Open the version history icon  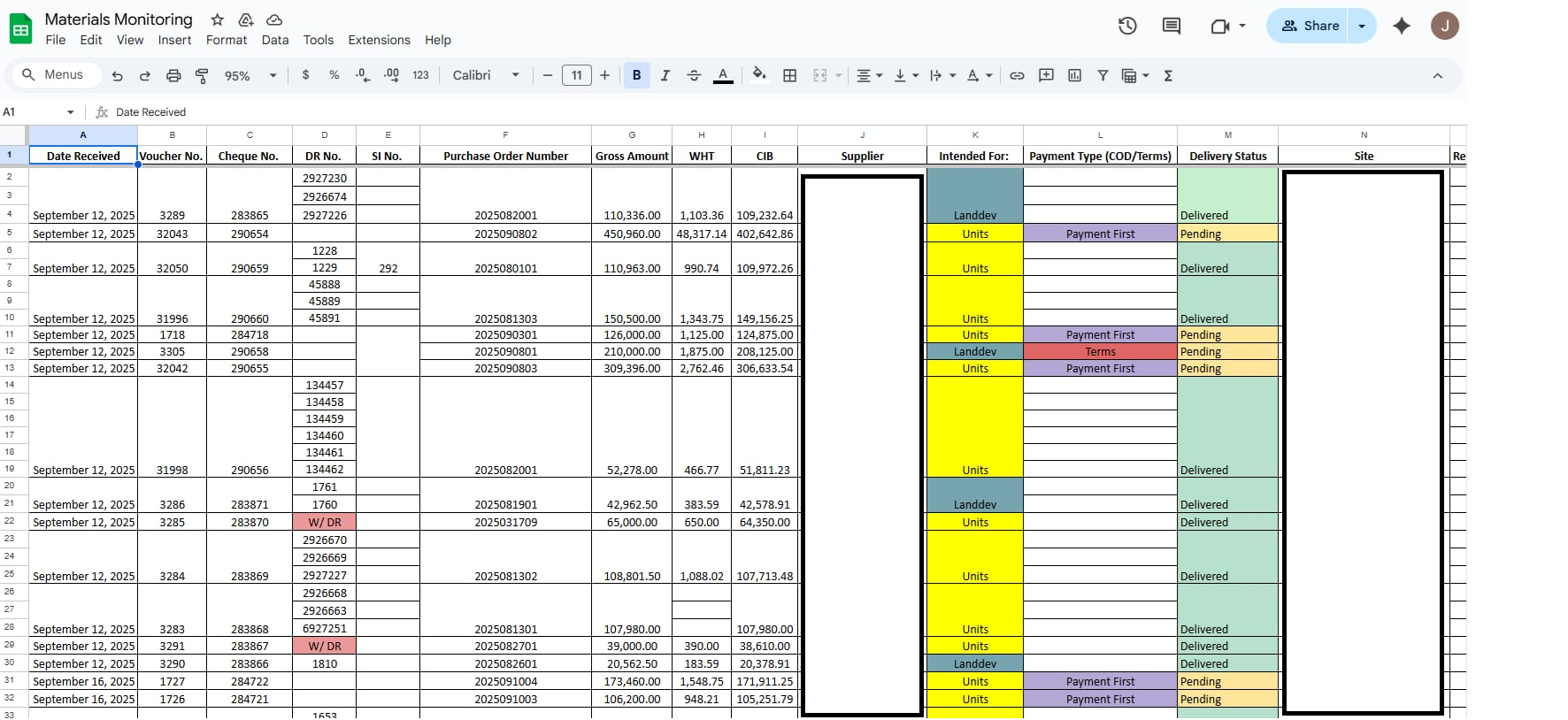pos(1127,26)
